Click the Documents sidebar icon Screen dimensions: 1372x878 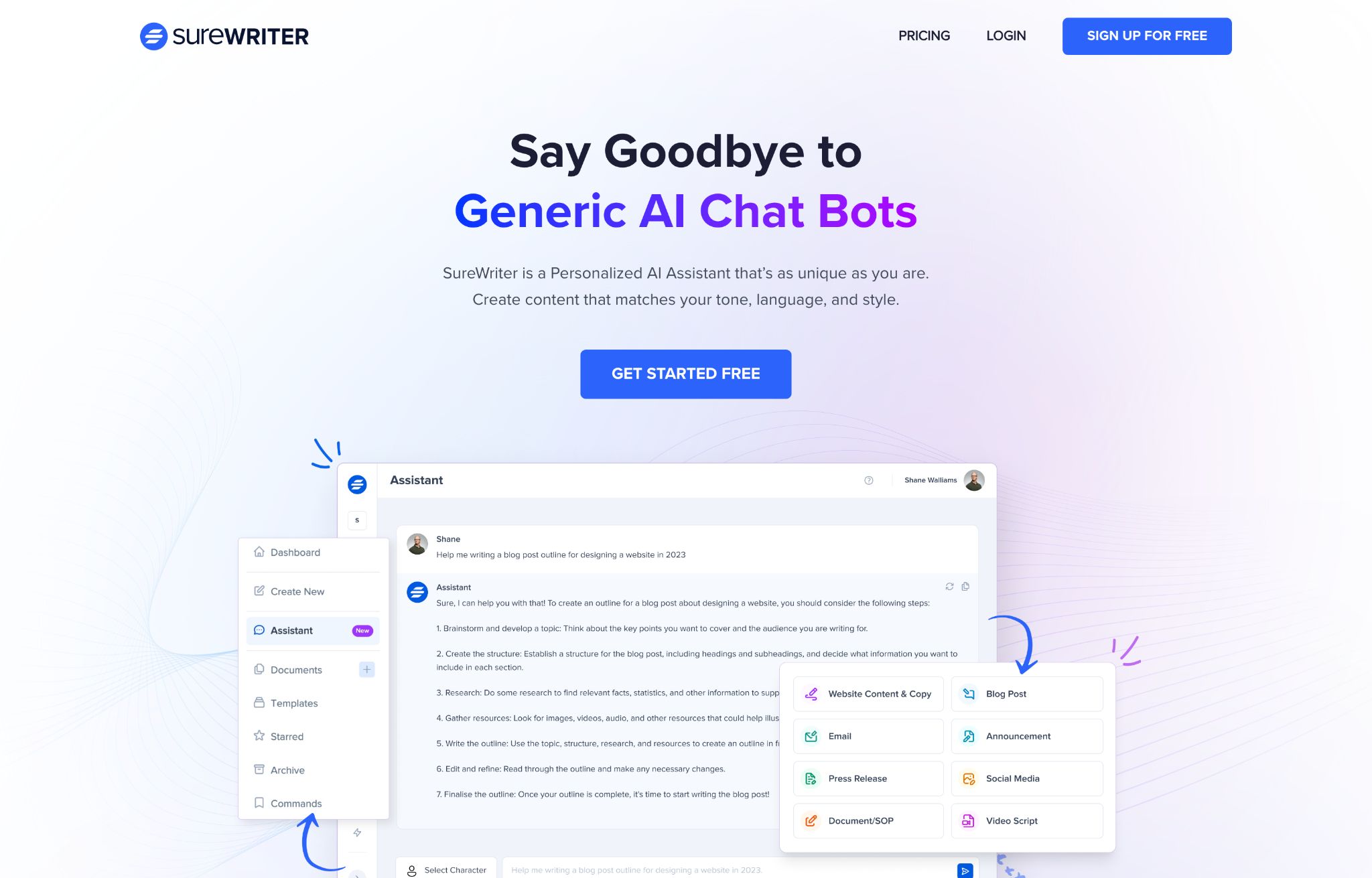point(259,668)
